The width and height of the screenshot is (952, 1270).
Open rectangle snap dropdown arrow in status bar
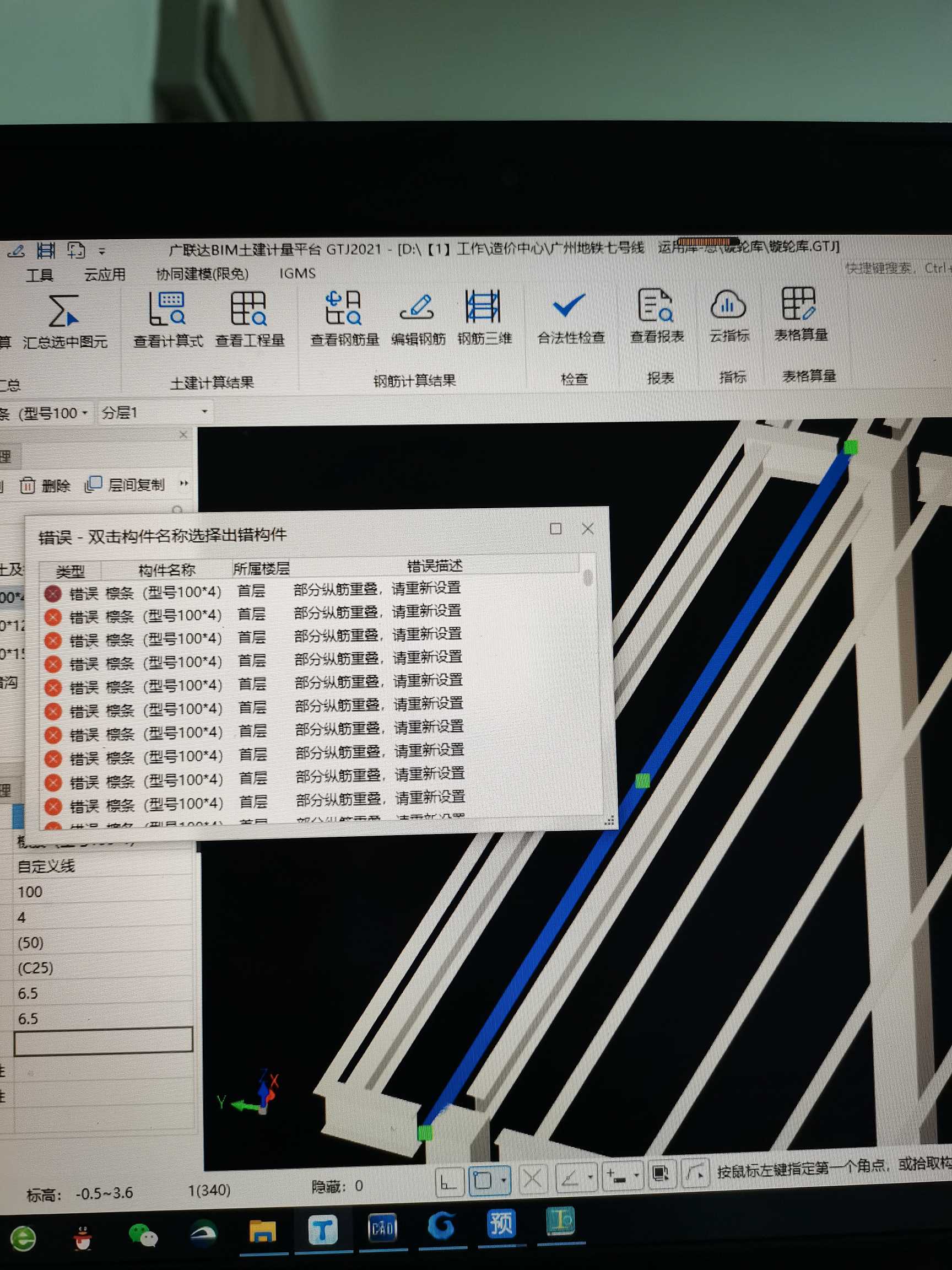pos(503,1181)
